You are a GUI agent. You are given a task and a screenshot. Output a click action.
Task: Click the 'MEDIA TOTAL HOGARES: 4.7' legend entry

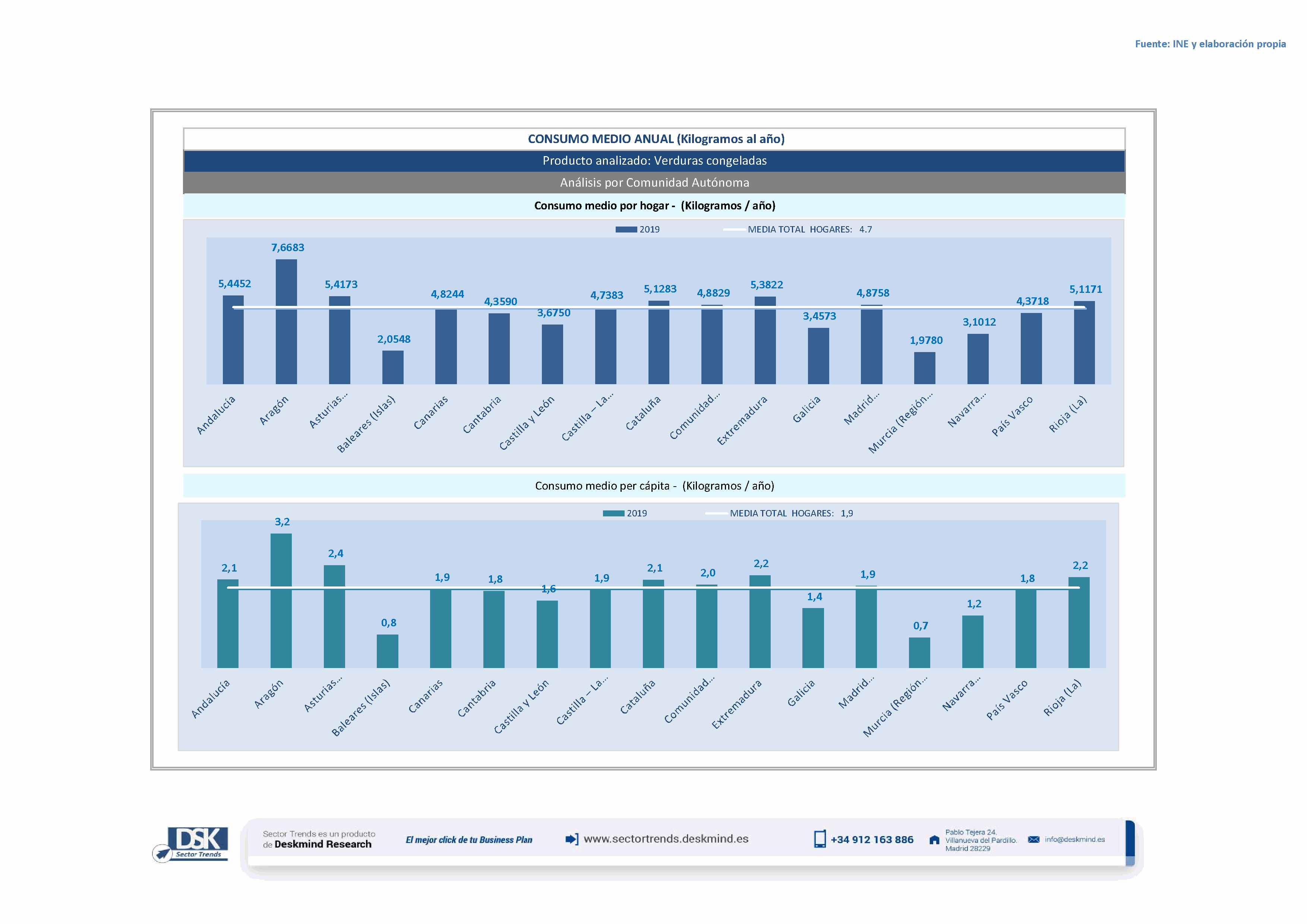coord(808,230)
